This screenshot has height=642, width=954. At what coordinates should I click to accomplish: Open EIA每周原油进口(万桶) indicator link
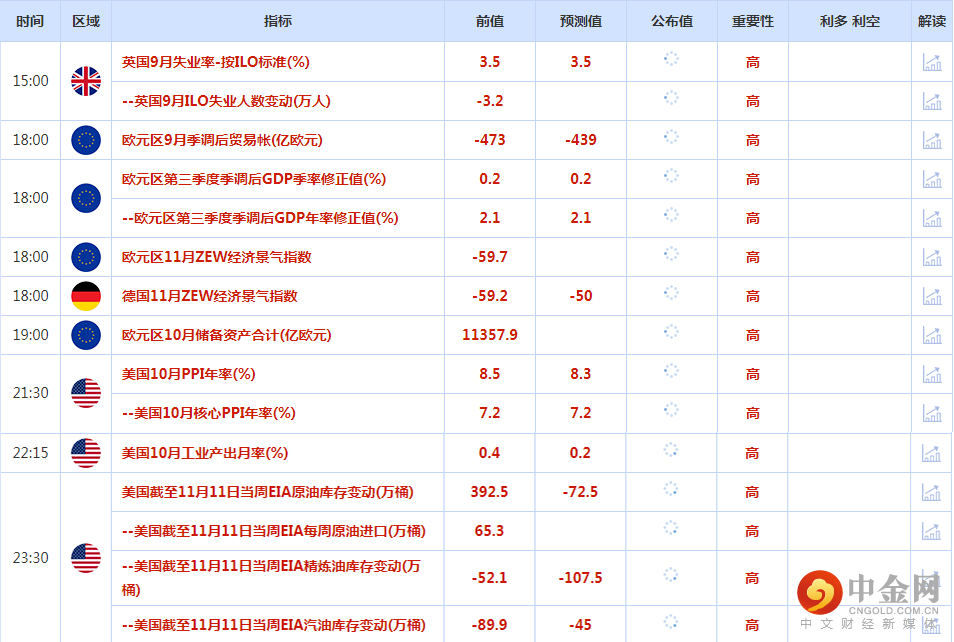(274, 531)
